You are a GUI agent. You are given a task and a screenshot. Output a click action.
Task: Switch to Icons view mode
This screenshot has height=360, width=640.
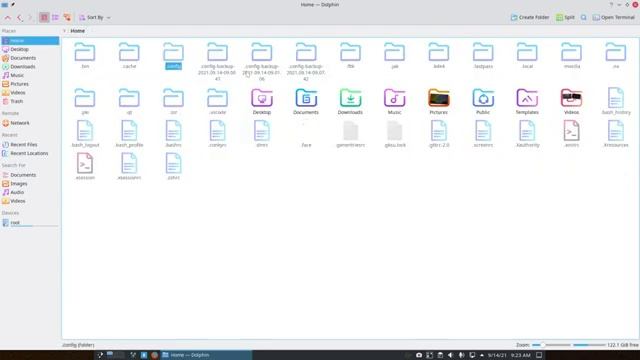pyautogui.click(x=44, y=18)
